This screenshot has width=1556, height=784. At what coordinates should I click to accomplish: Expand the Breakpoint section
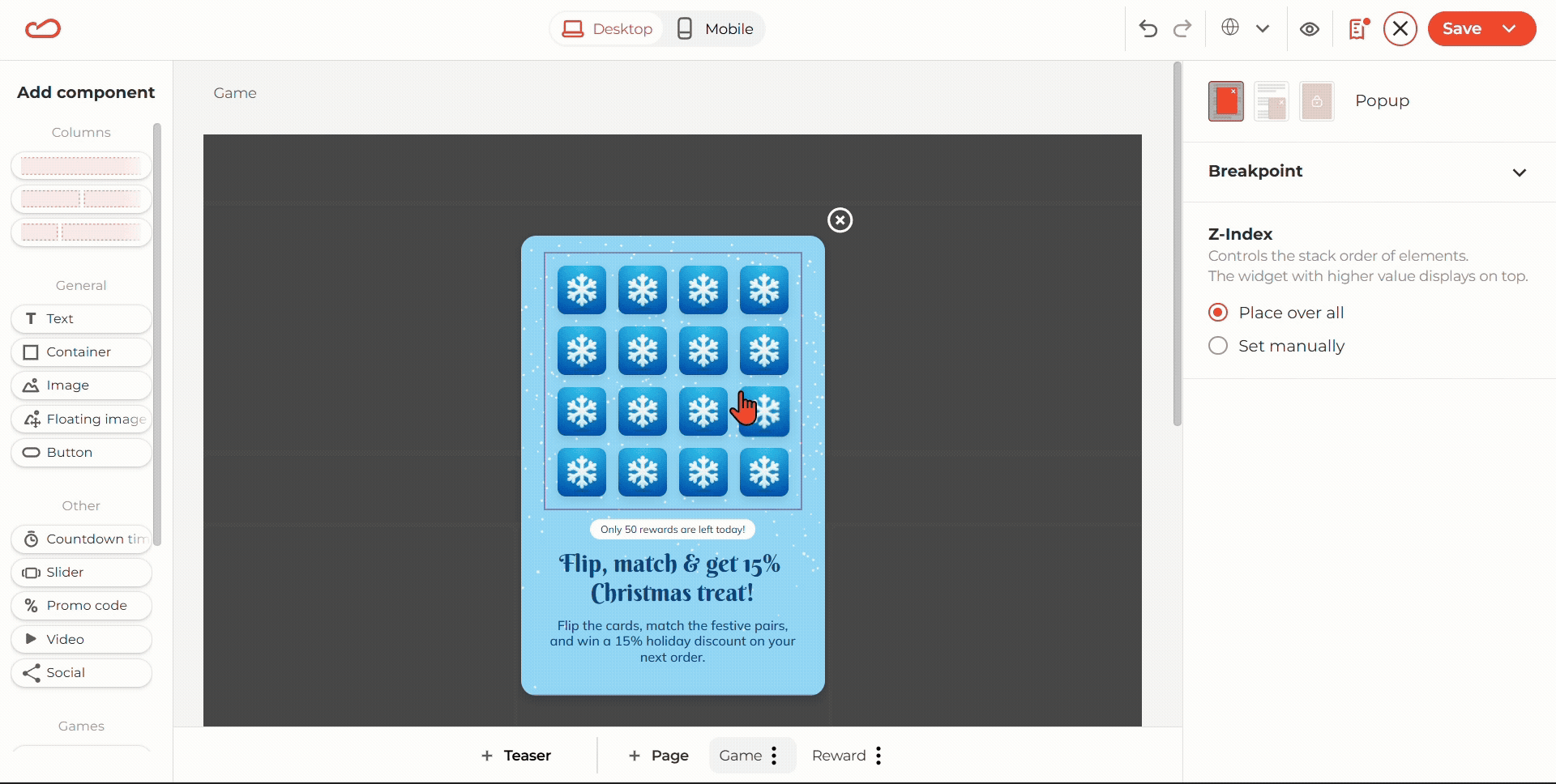(x=1519, y=172)
